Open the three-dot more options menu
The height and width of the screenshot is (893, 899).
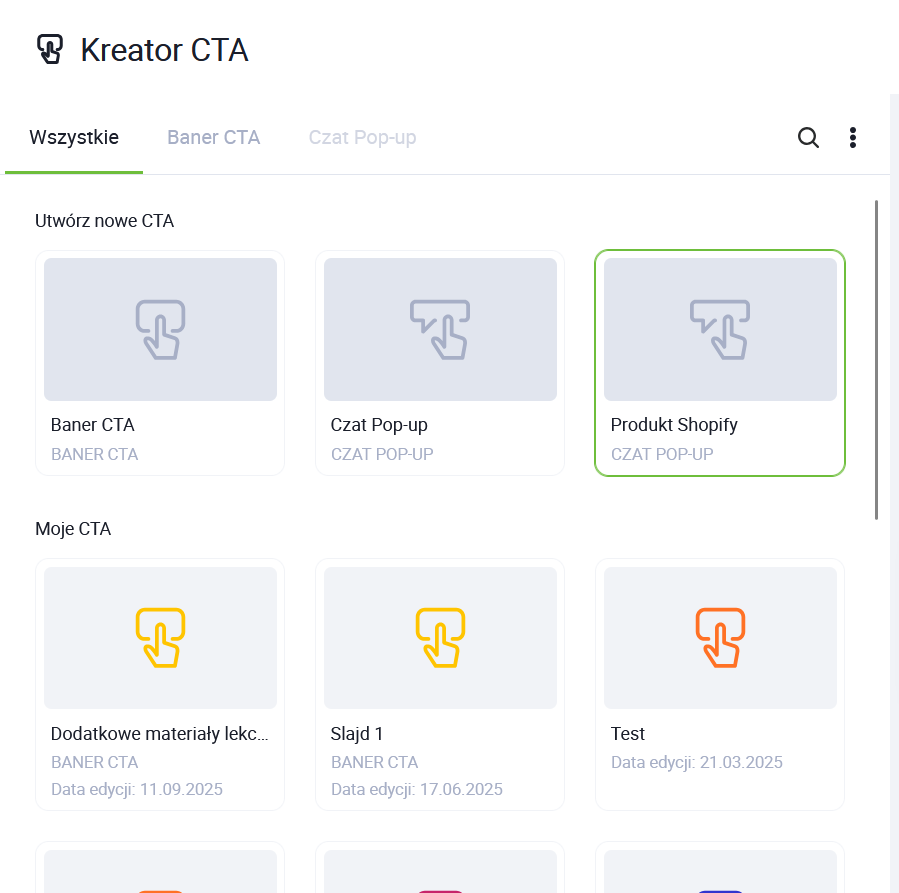click(x=852, y=138)
